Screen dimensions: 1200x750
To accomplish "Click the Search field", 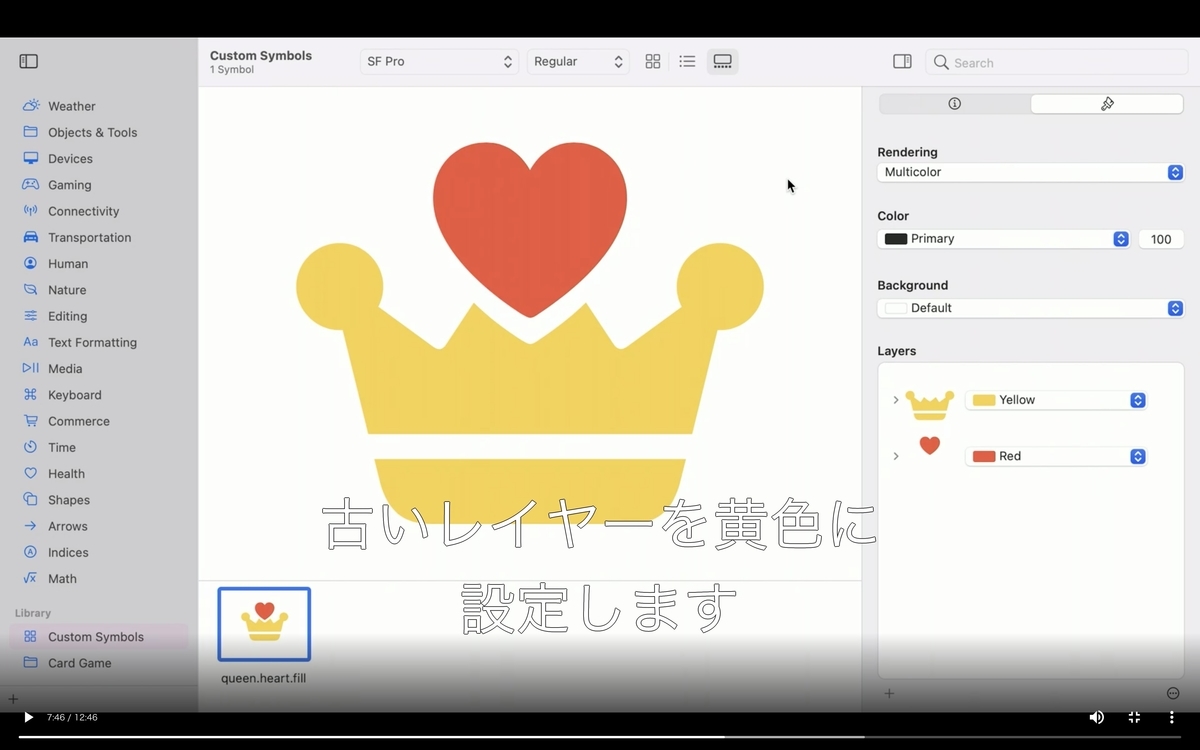I will pyautogui.click(x=1057, y=62).
